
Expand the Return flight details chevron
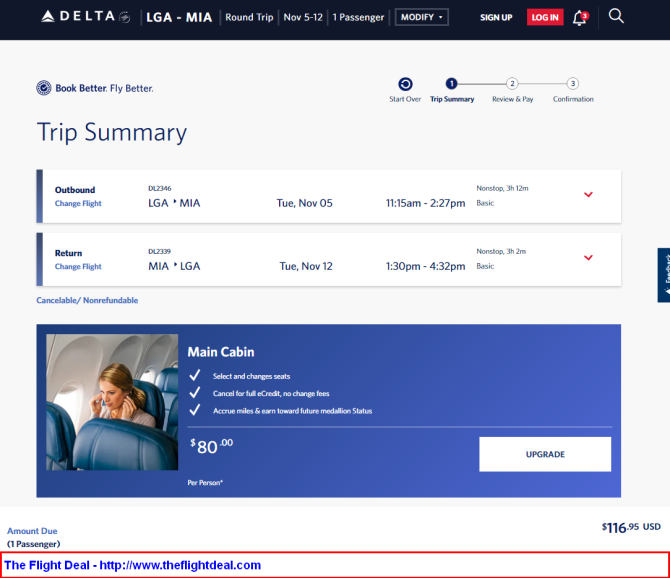click(588, 258)
